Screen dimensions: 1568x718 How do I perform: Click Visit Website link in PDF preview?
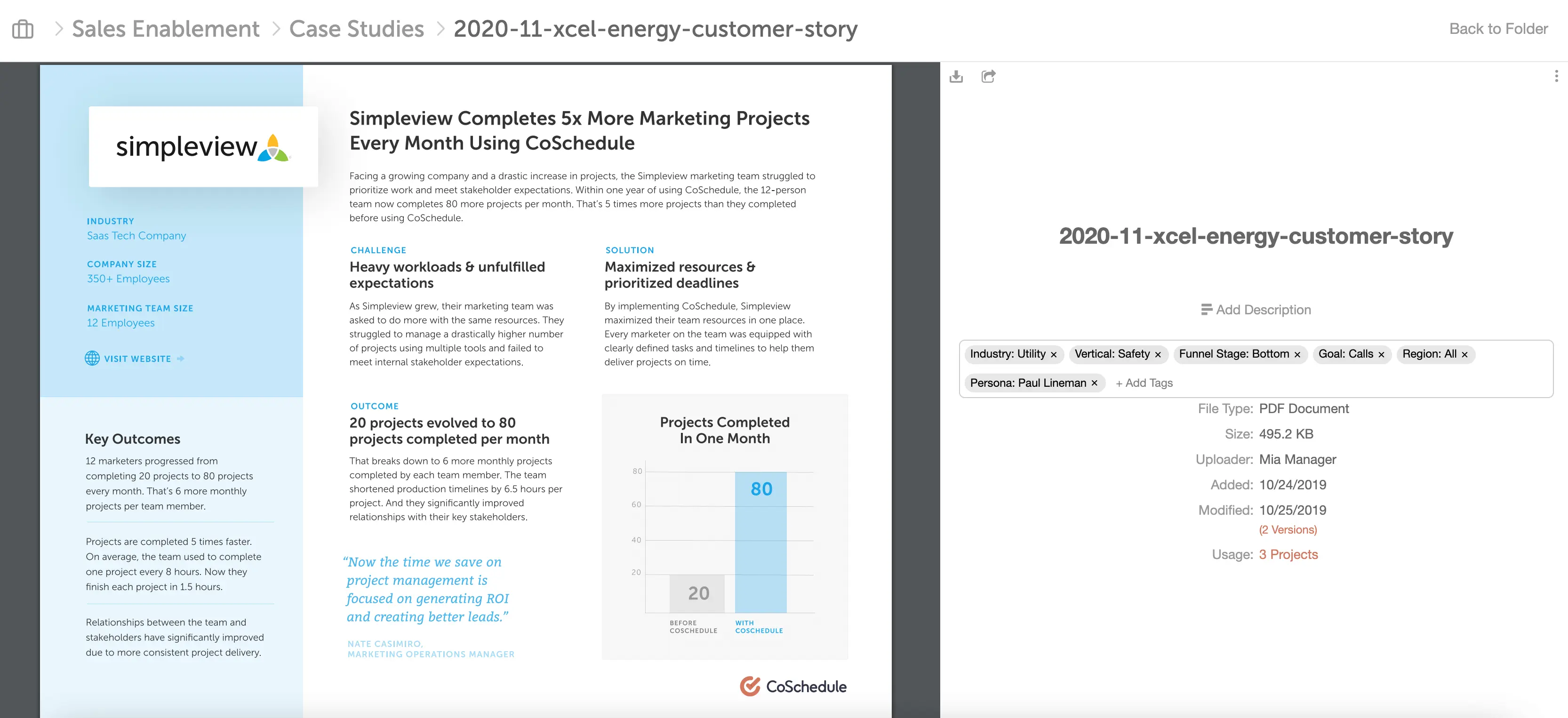point(137,359)
